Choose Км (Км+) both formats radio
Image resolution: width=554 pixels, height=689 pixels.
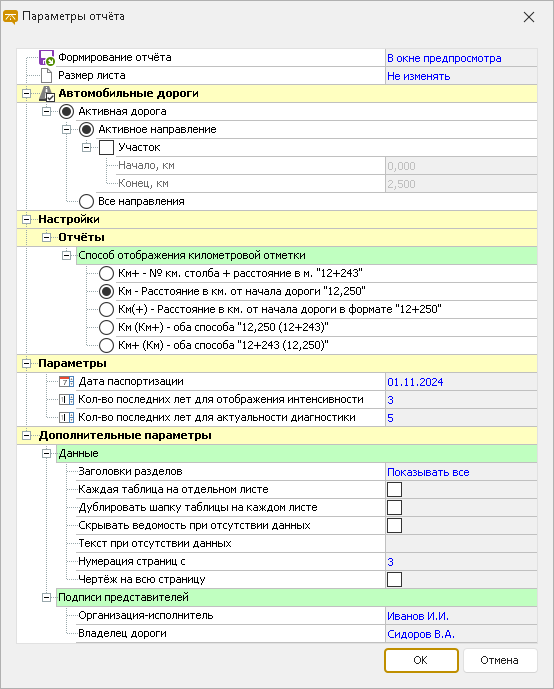pos(106,327)
